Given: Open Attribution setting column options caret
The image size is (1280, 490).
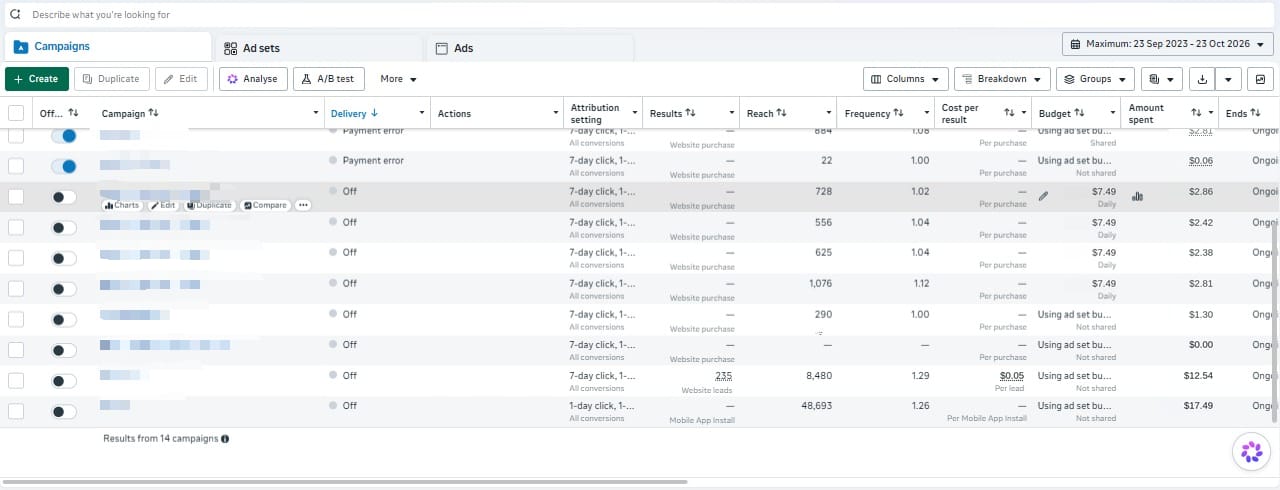Looking at the screenshot, I should (635, 114).
